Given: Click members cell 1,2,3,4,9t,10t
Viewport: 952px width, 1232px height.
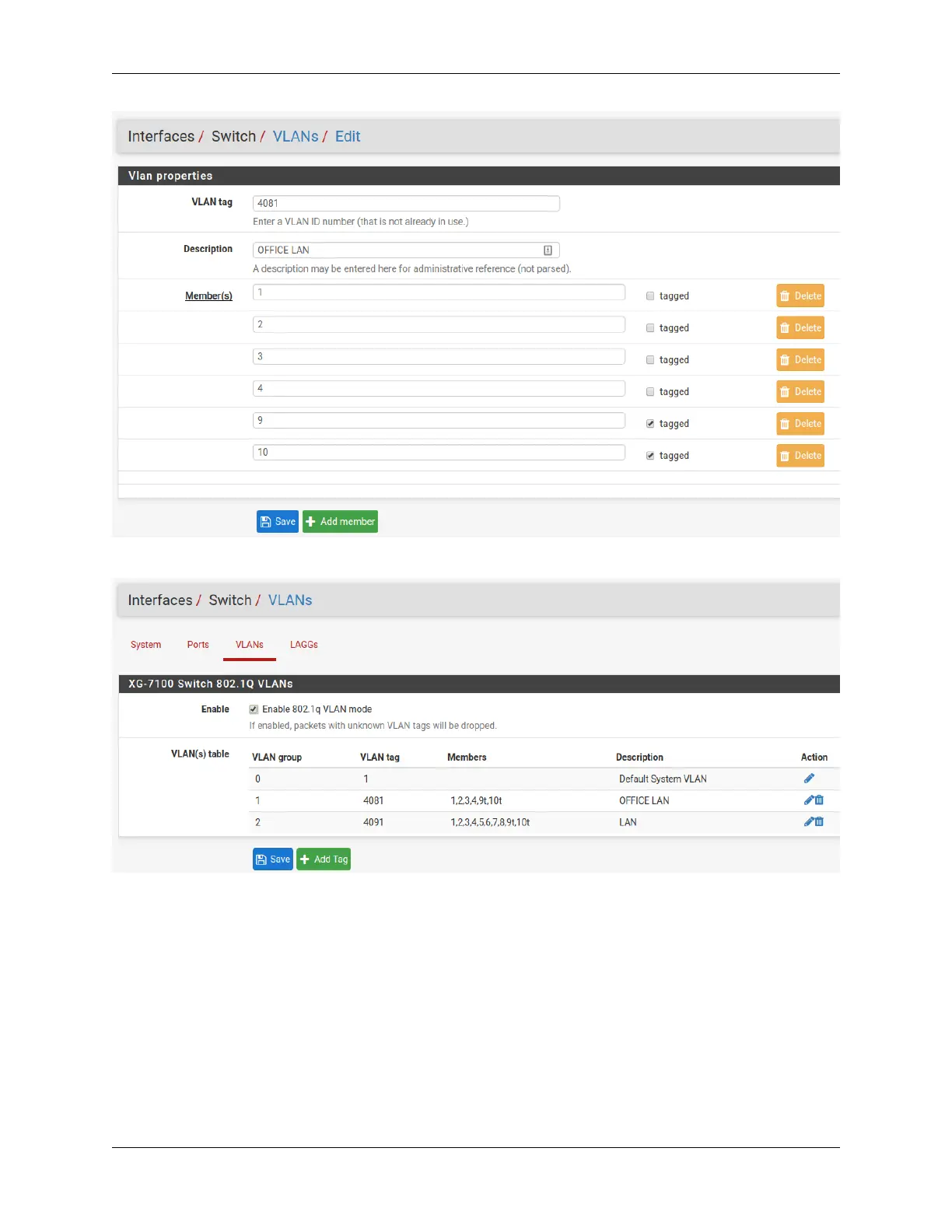Looking at the screenshot, I should (x=476, y=800).
